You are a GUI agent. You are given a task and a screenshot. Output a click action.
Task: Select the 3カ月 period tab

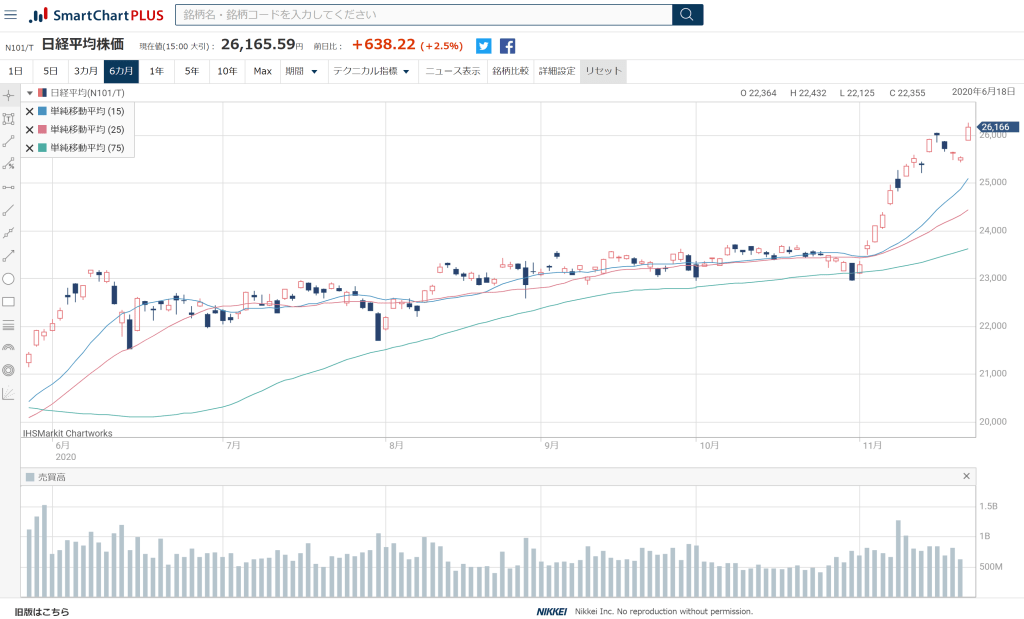click(85, 71)
